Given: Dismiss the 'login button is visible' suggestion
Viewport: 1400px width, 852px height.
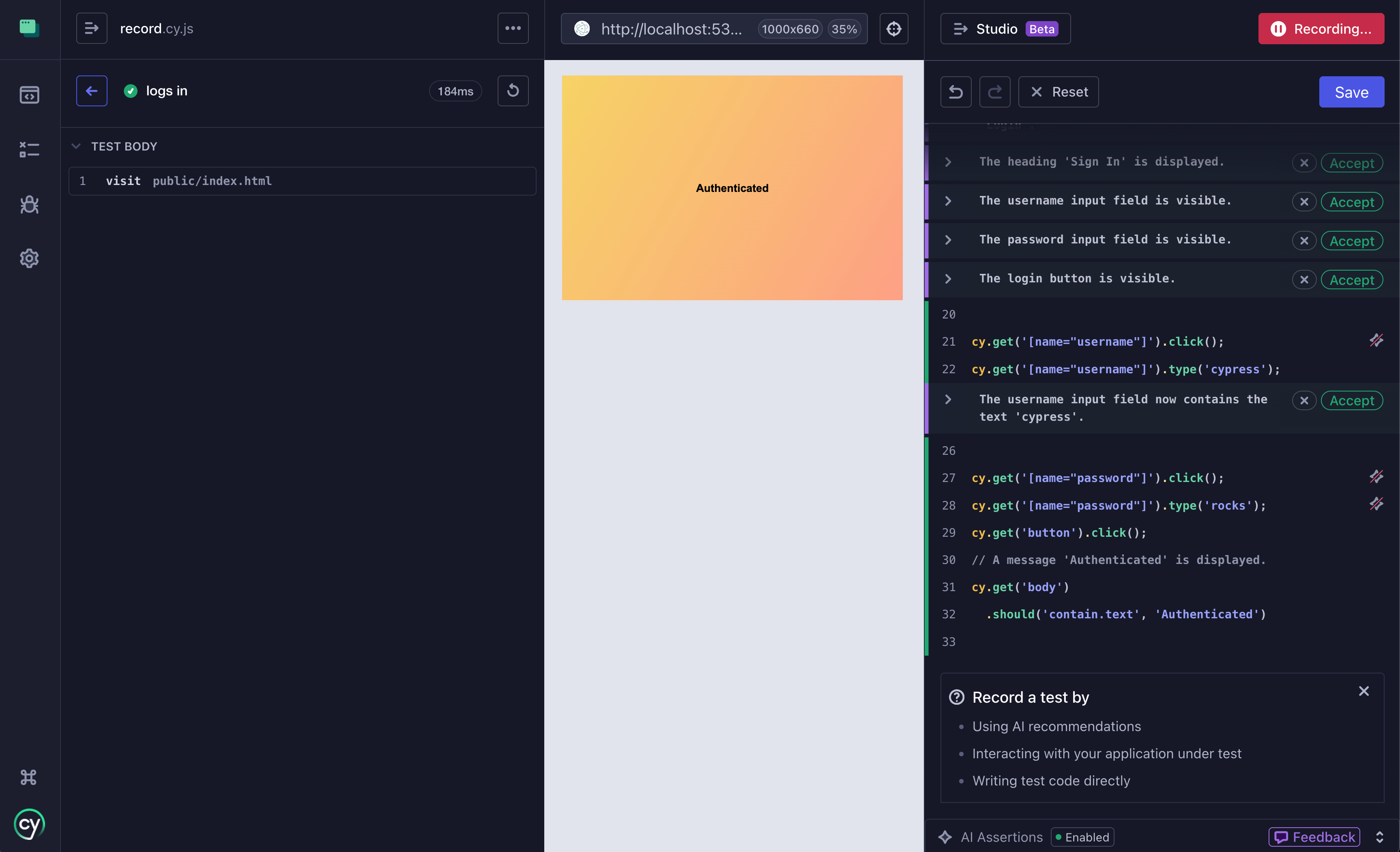Looking at the screenshot, I should [1303, 280].
